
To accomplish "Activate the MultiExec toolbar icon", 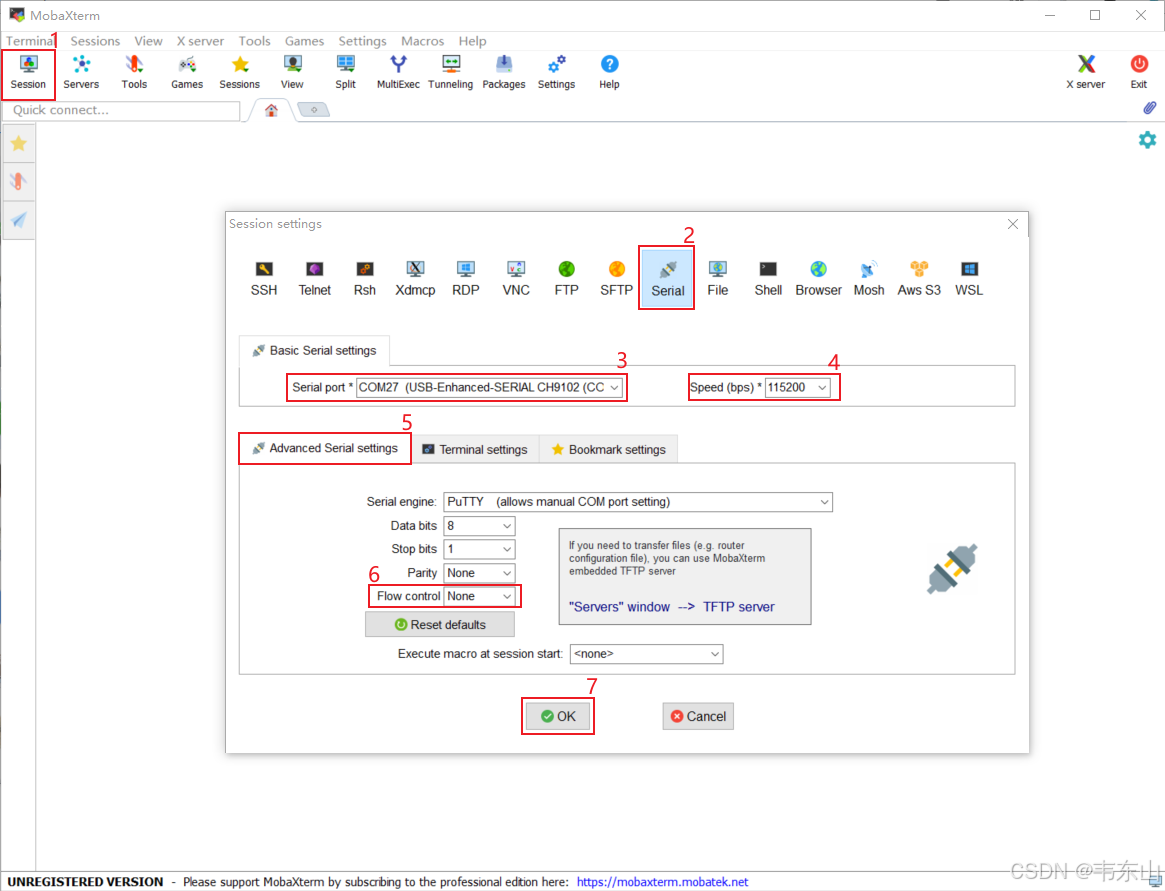I will pyautogui.click(x=398, y=73).
